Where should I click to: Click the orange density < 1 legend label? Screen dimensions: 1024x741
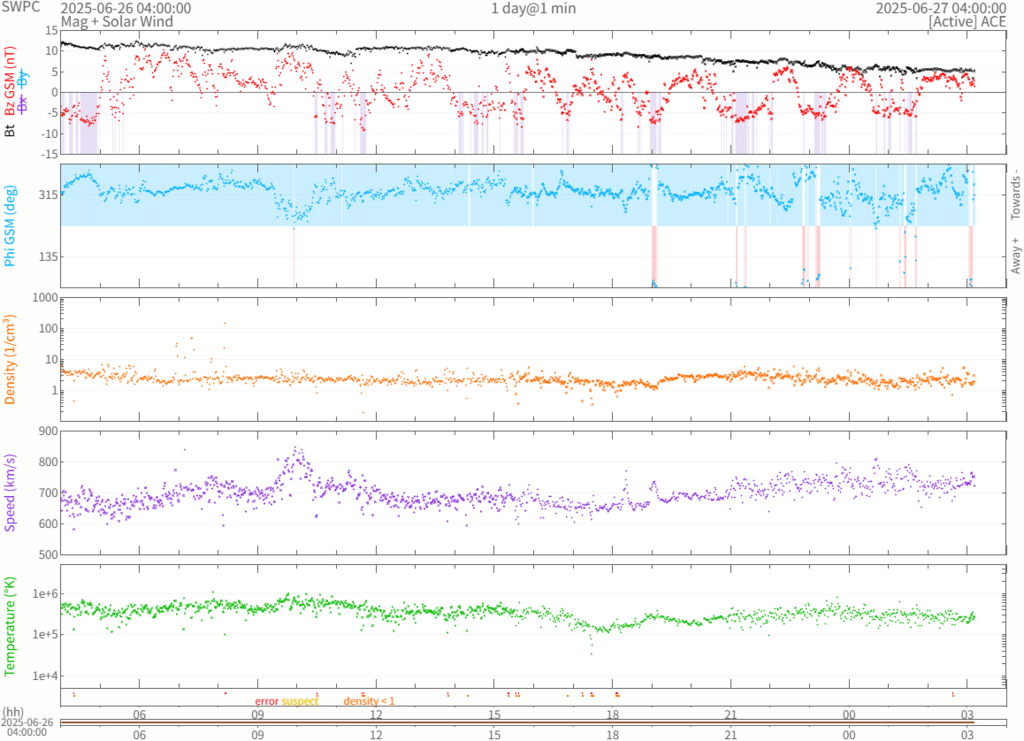tap(369, 701)
